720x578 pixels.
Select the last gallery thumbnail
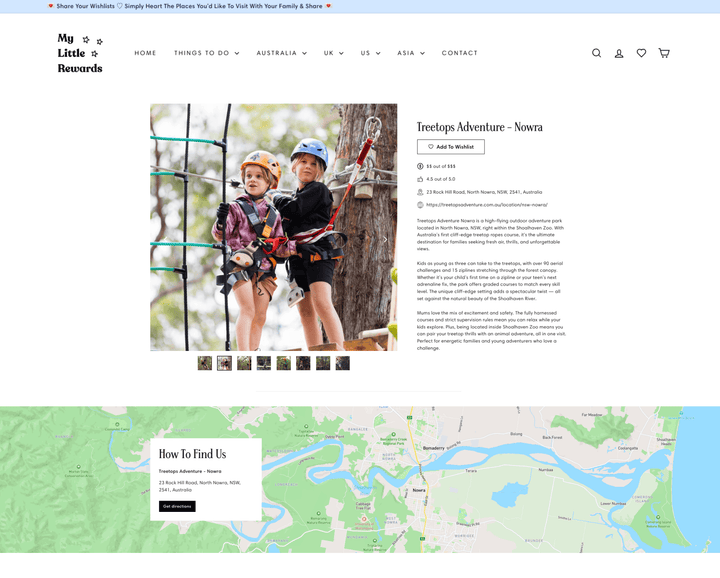click(x=343, y=363)
